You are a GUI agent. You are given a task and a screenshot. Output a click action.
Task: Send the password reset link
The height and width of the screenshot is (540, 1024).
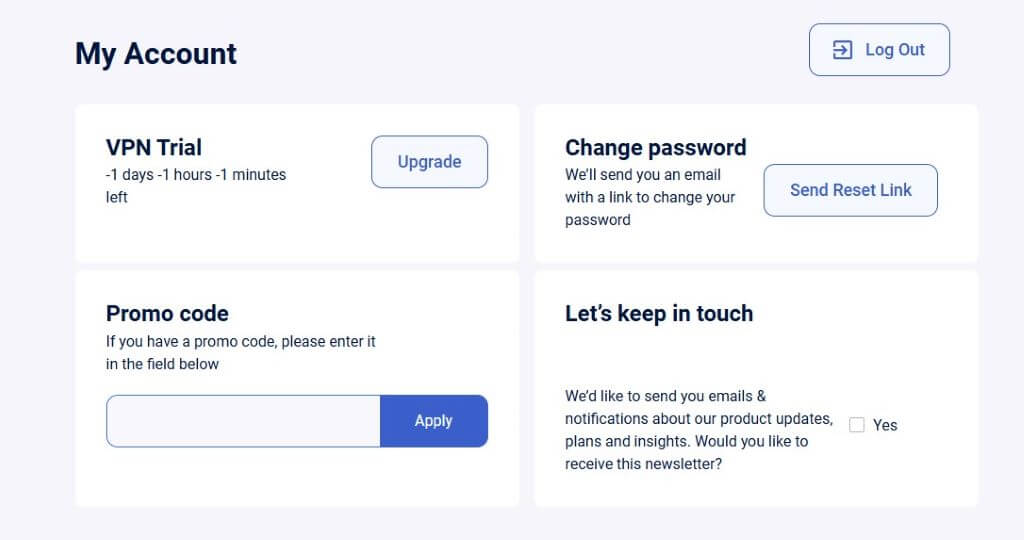(850, 190)
